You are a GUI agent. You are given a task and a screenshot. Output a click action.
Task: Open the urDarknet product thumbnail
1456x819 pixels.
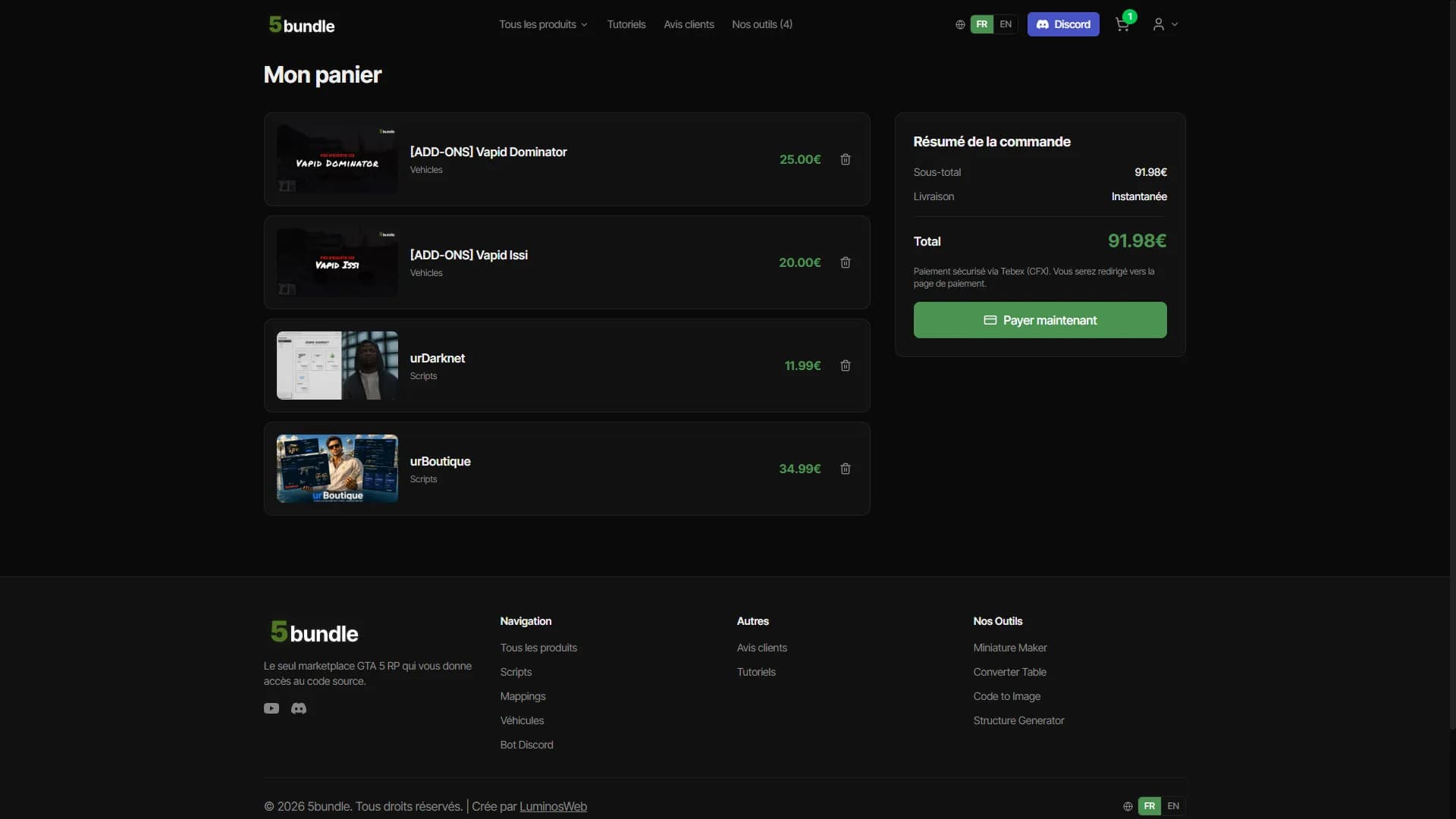(x=337, y=366)
